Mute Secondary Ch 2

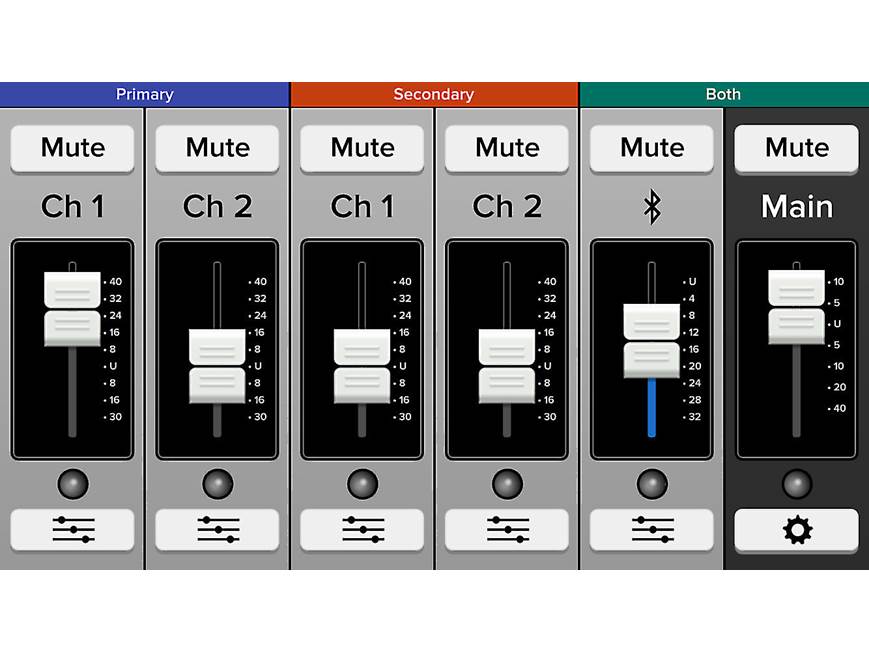tap(507, 149)
